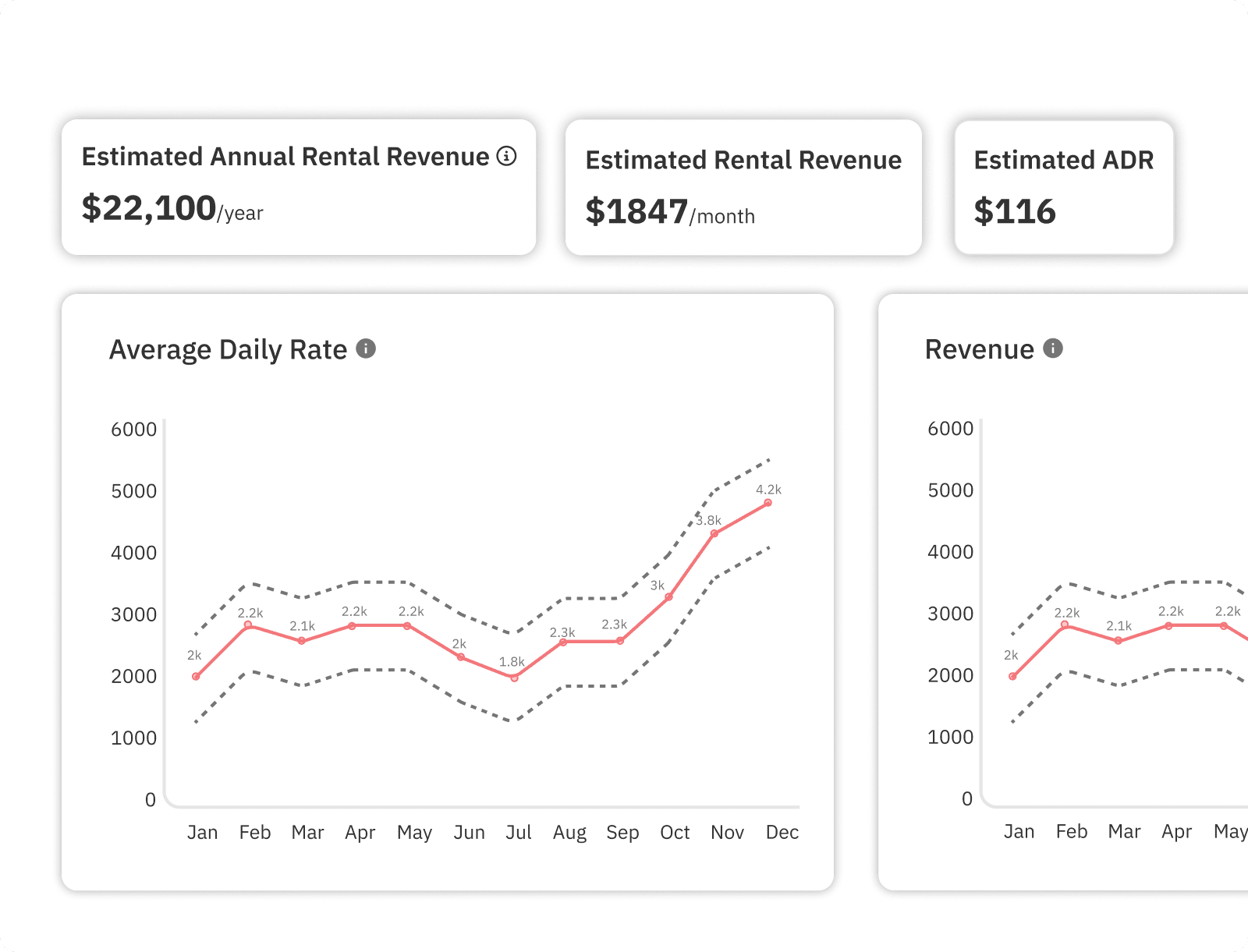Click the $22,100/year annual revenue value

click(172, 209)
